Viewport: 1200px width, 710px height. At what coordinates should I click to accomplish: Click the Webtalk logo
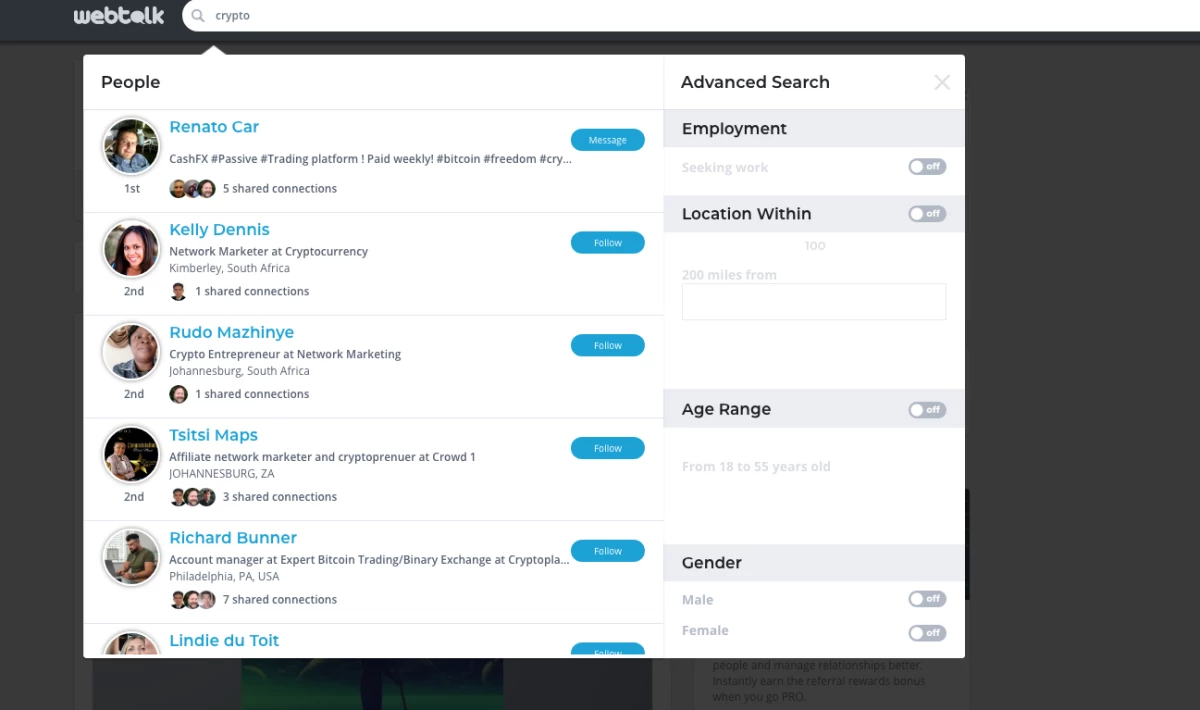[x=119, y=16]
